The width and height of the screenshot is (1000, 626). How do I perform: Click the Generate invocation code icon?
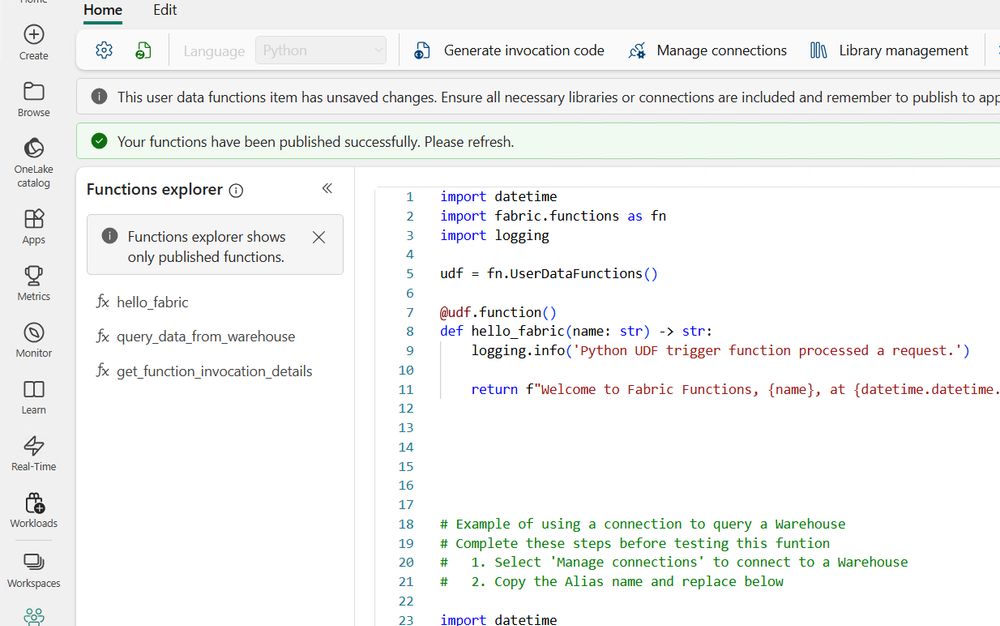click(422, 50)
